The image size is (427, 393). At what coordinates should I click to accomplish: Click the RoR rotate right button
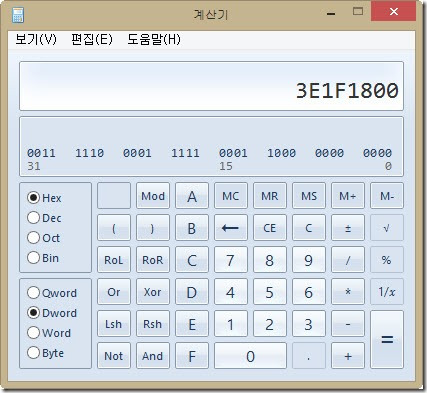point(153,260)
